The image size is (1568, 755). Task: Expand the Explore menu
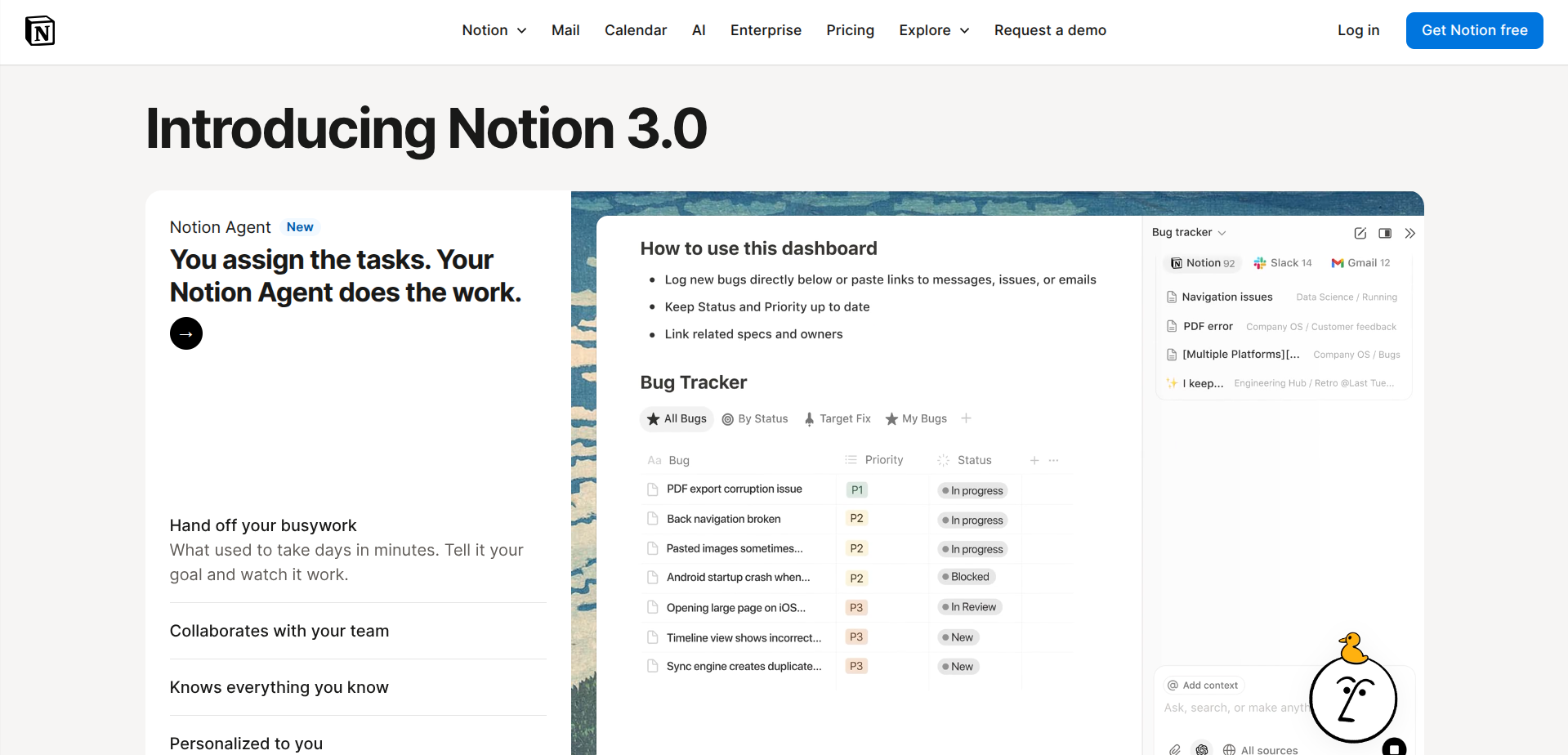pos(934,30)
